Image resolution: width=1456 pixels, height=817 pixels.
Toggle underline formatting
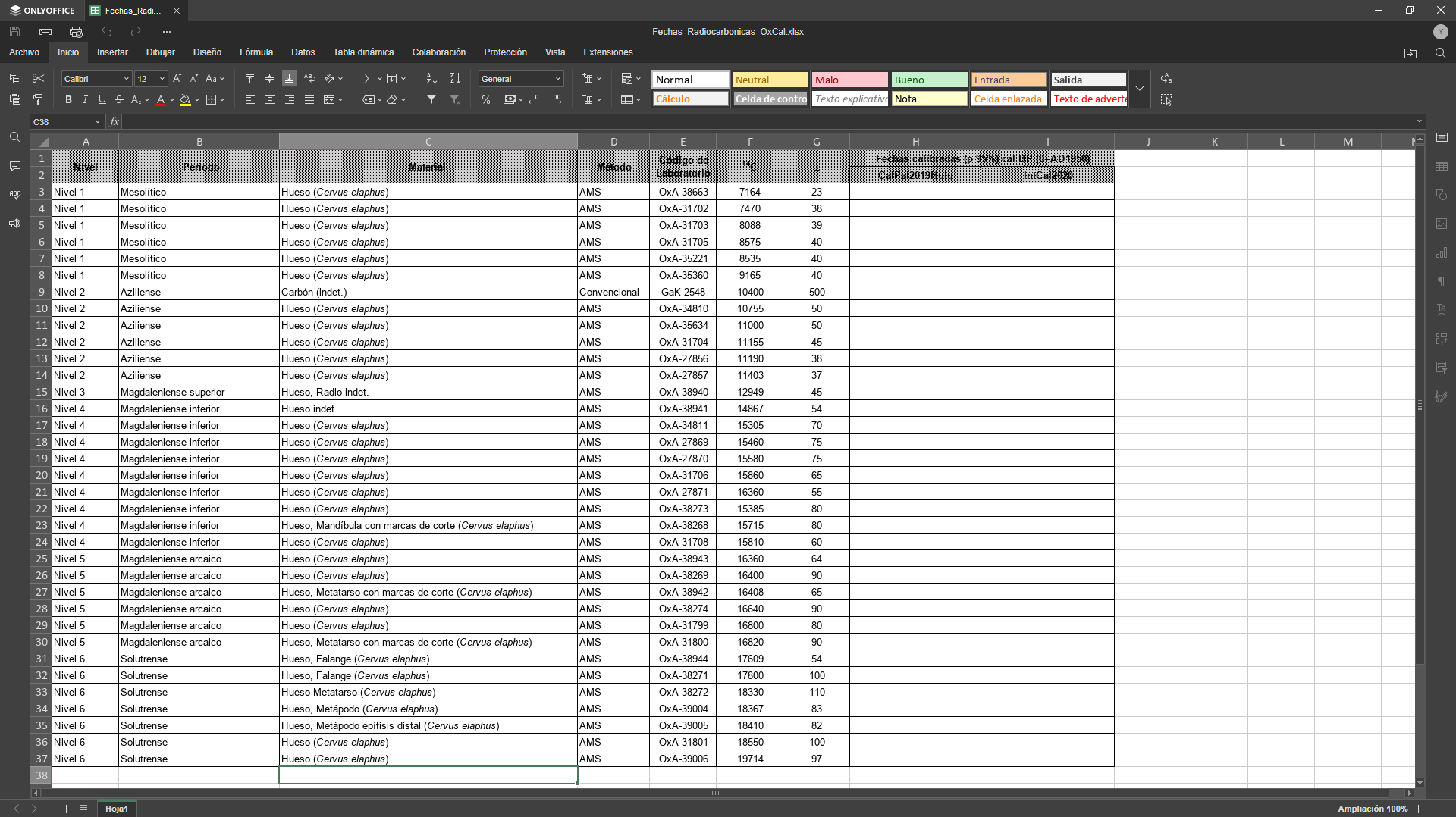[x=102, y=100]
